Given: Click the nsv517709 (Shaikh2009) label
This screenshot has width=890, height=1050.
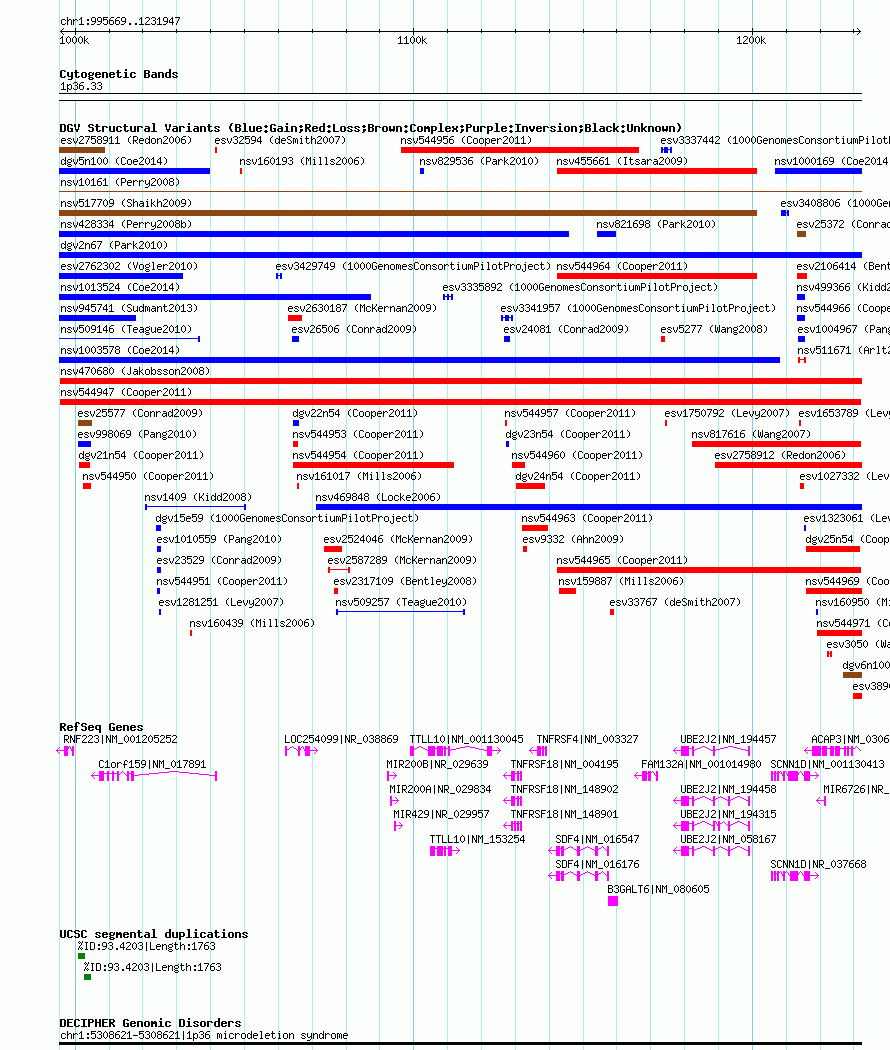Looking at the screenshot, I should pos(126,203).
